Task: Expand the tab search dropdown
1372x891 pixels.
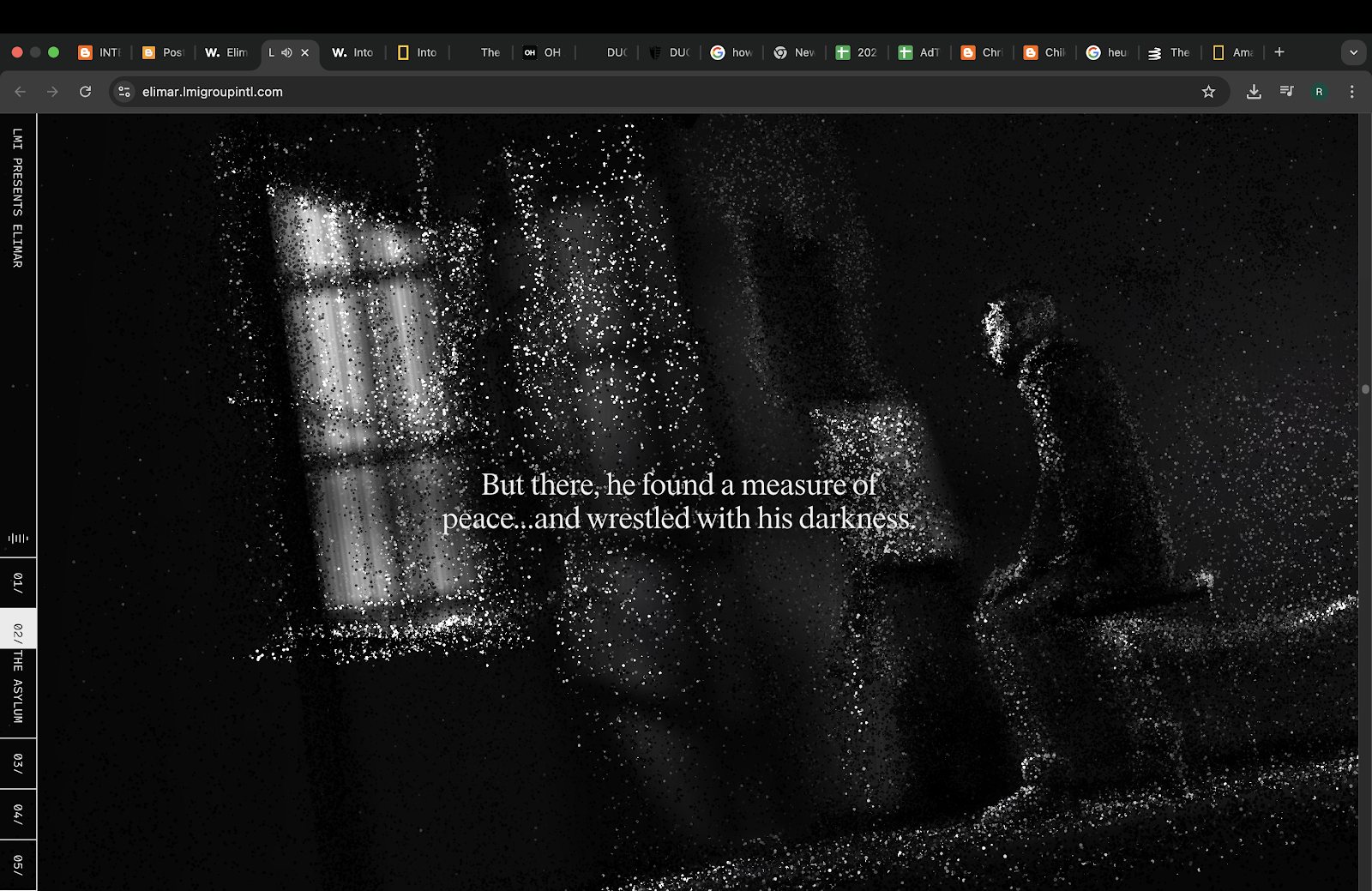Action: (x=1353, y=52)
